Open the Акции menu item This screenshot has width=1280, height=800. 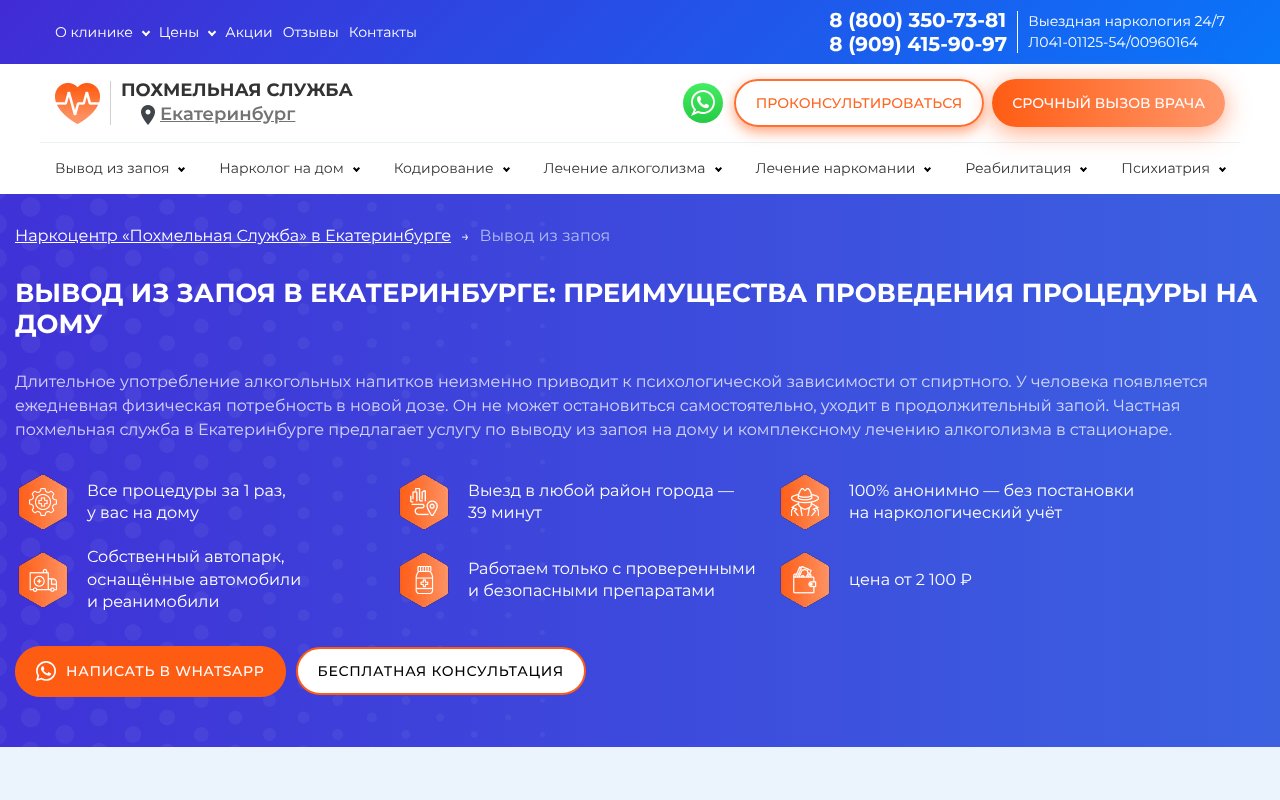248,32
